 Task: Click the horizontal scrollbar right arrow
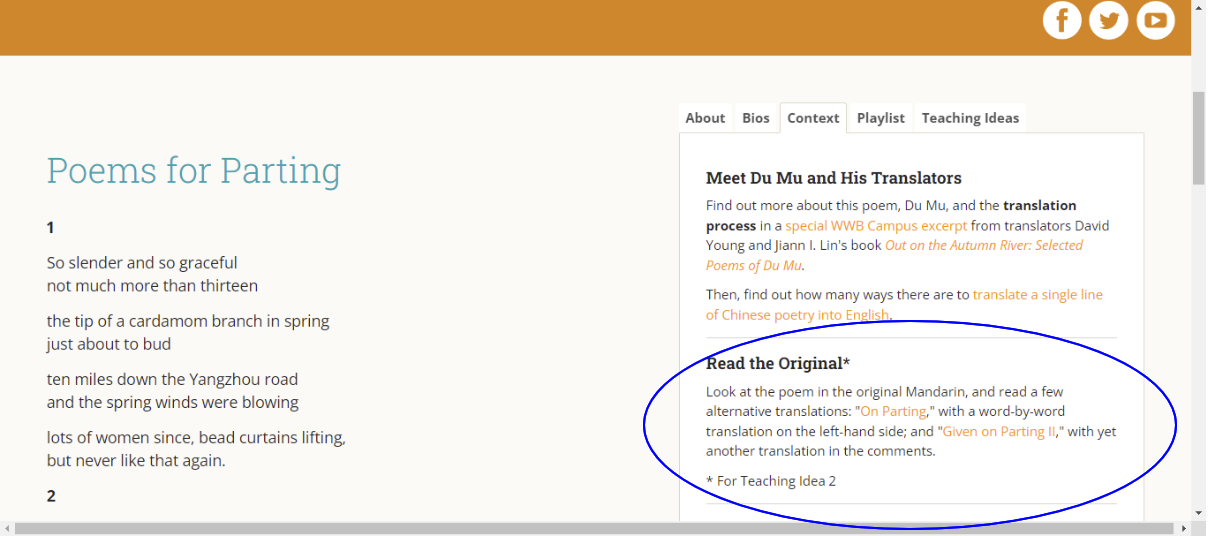(x=1184, y=528)
